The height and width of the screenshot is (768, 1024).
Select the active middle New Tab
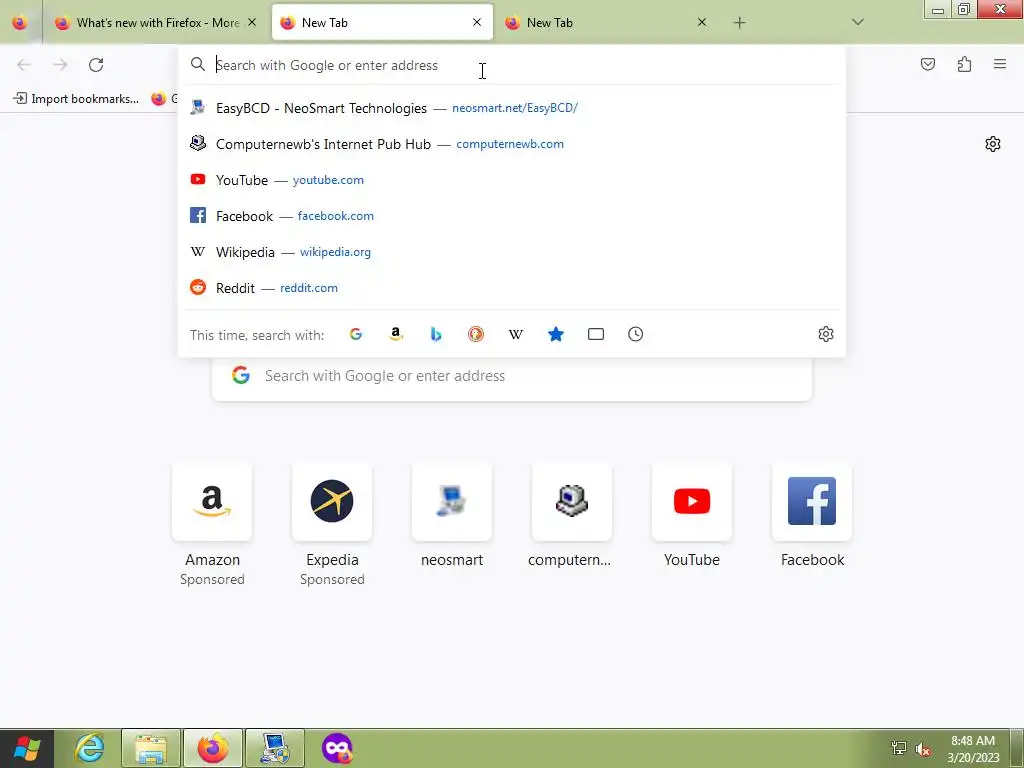[382, 23]
